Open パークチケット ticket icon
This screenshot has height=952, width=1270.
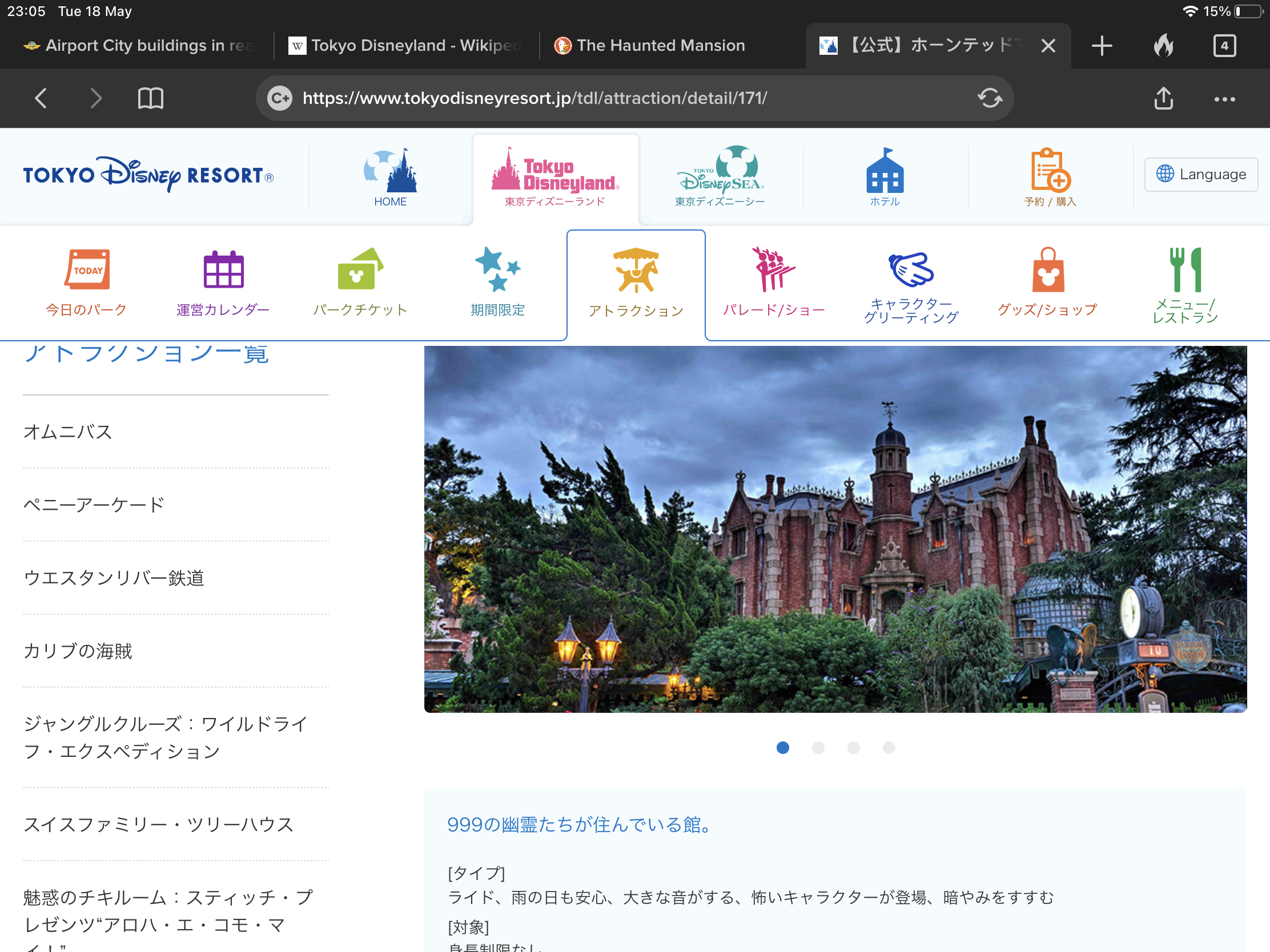(x=360, y=283)
